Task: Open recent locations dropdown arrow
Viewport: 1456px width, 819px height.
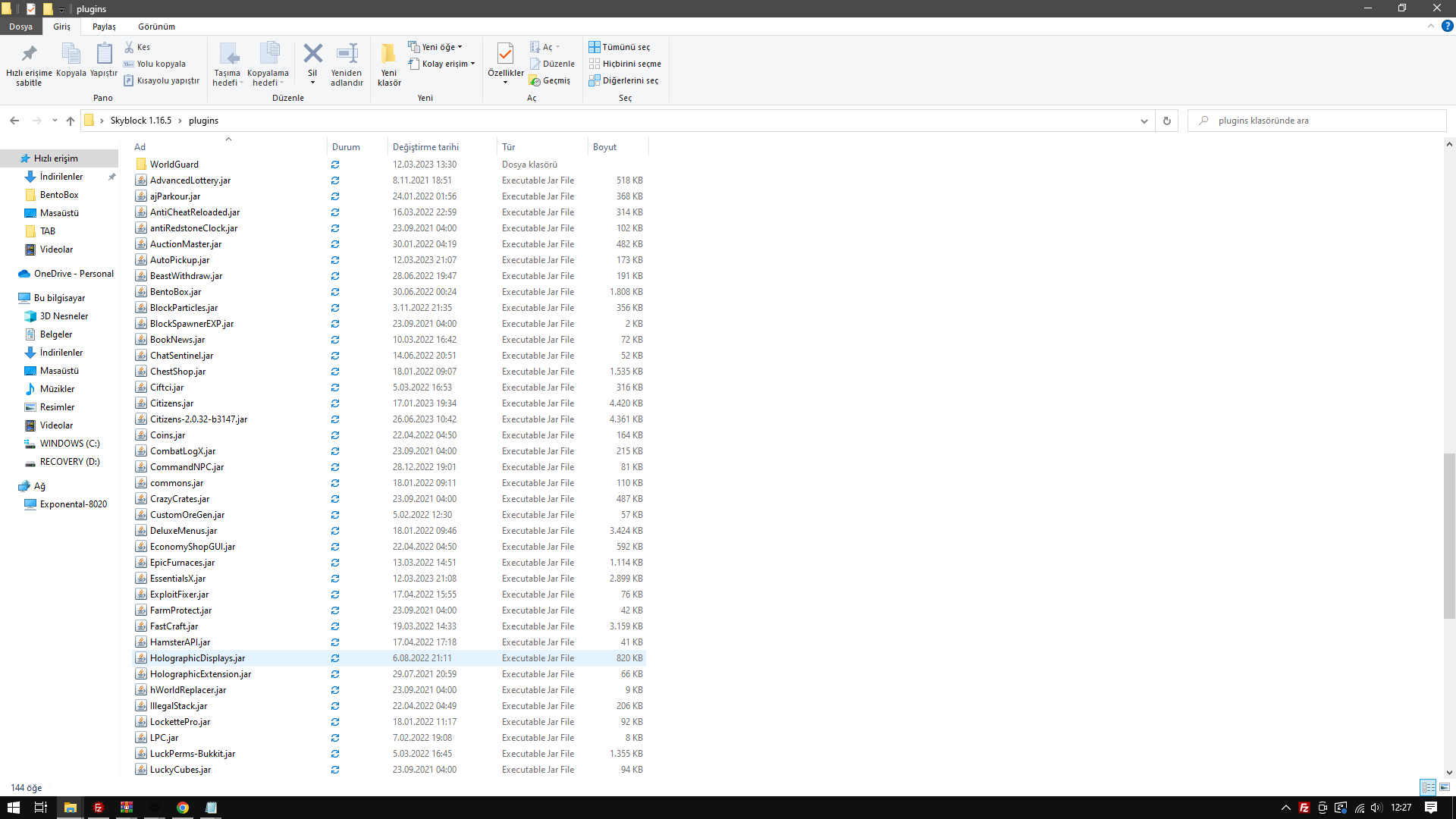Action: click(55, 121)
